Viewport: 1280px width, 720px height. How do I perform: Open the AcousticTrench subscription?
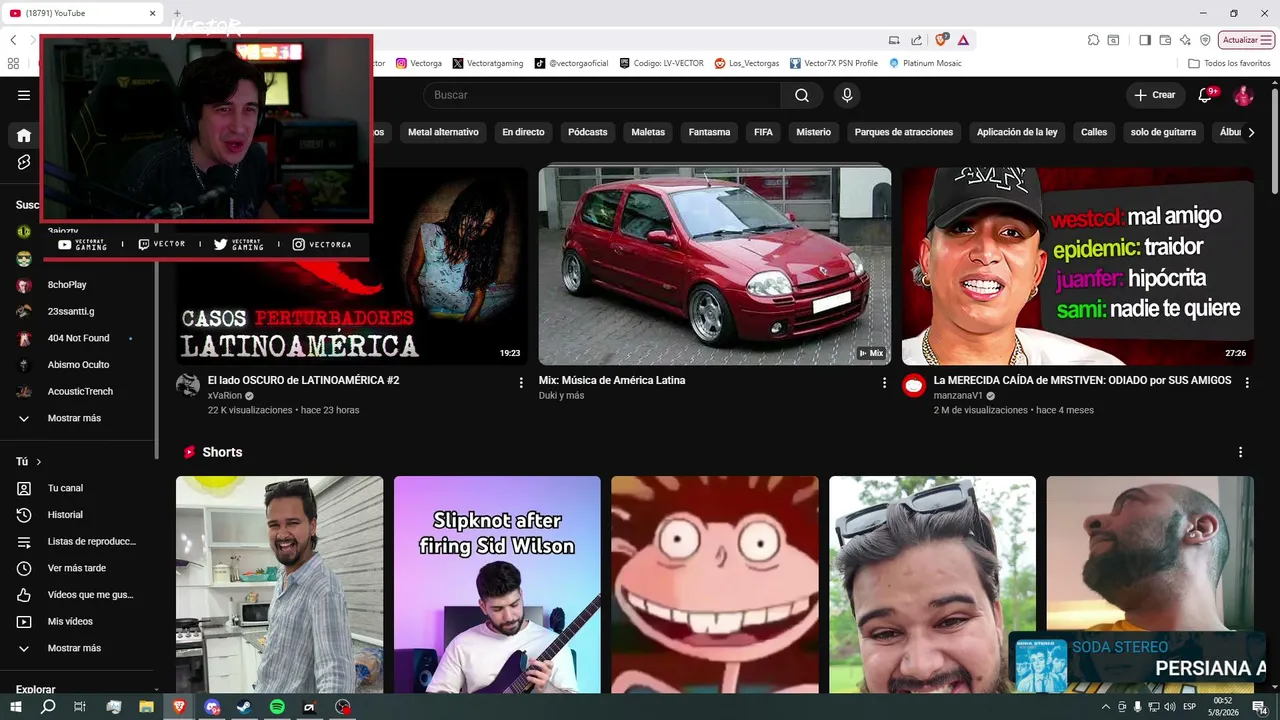[x=80, y=391]
